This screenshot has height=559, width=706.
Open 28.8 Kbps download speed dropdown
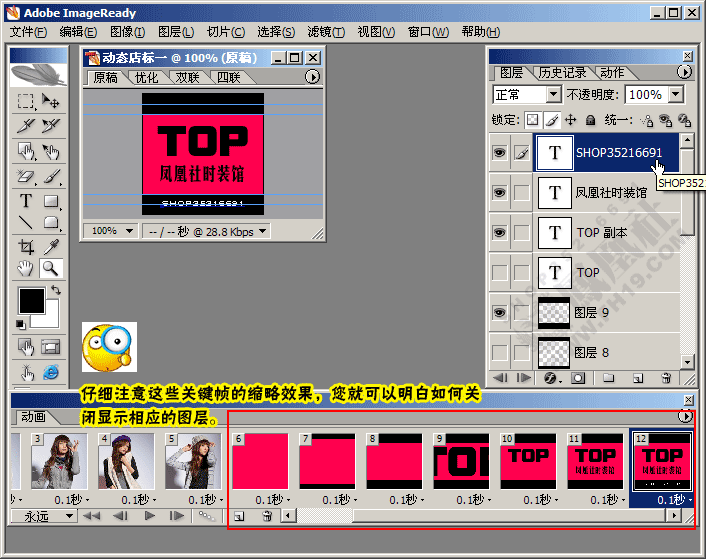click(x=262, y=231)
